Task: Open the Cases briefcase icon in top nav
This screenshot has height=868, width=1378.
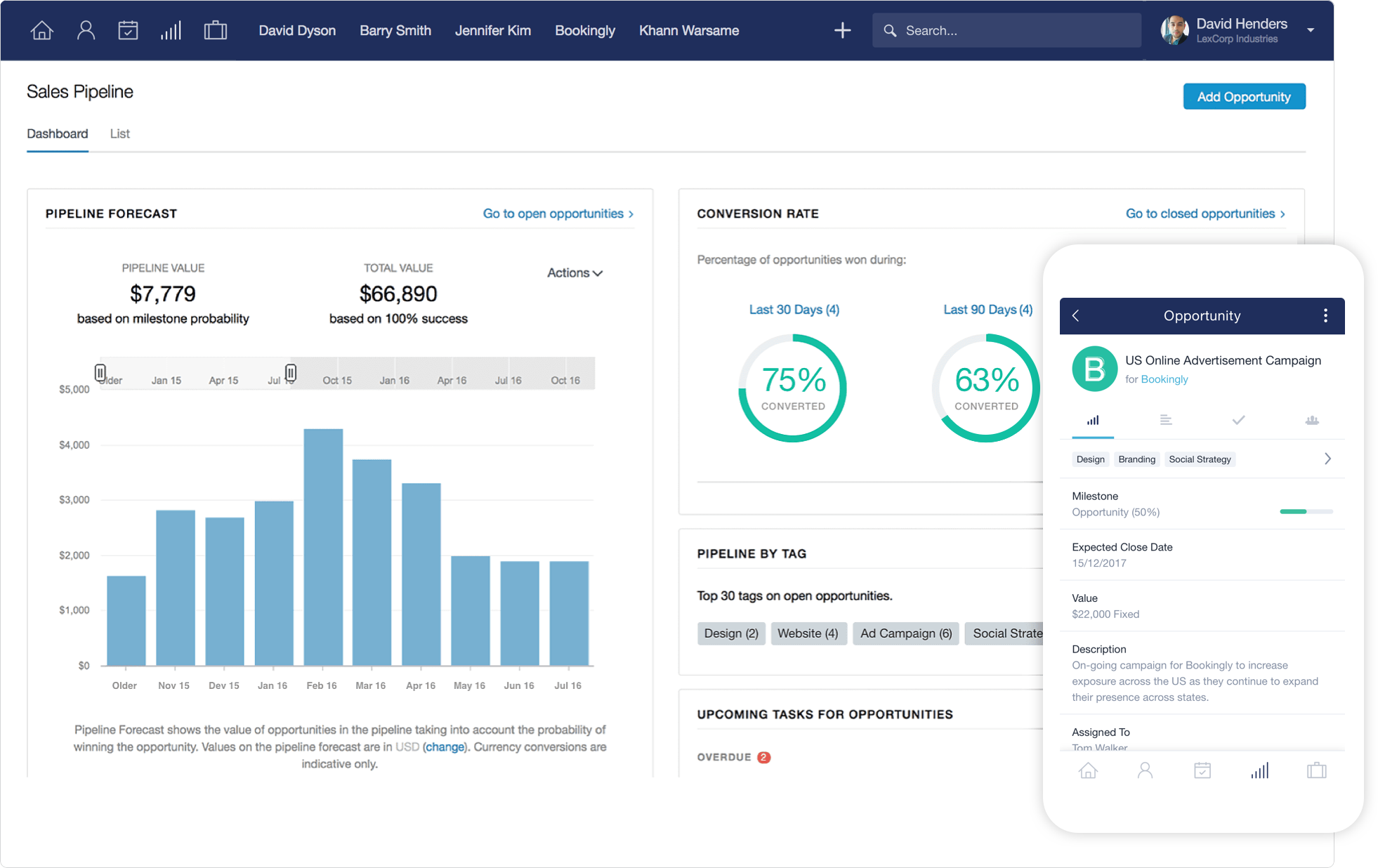Action: (215, 30)
